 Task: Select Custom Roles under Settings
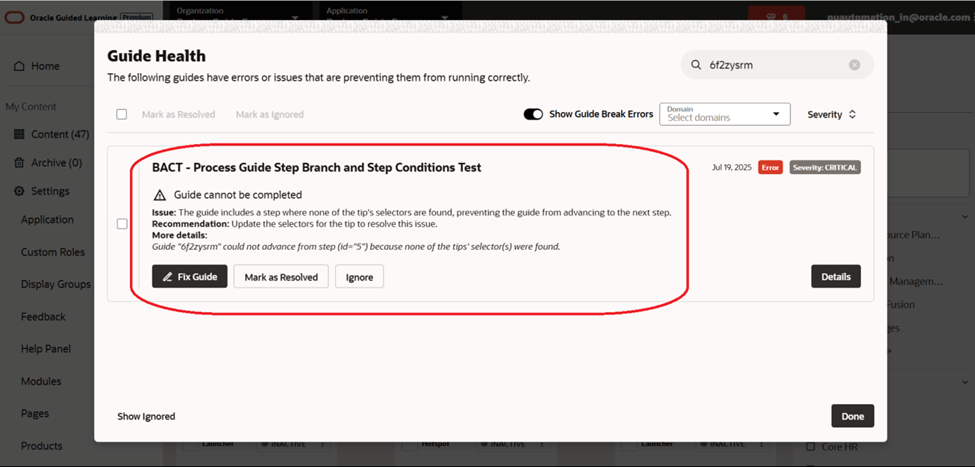[x=53, y=252]
